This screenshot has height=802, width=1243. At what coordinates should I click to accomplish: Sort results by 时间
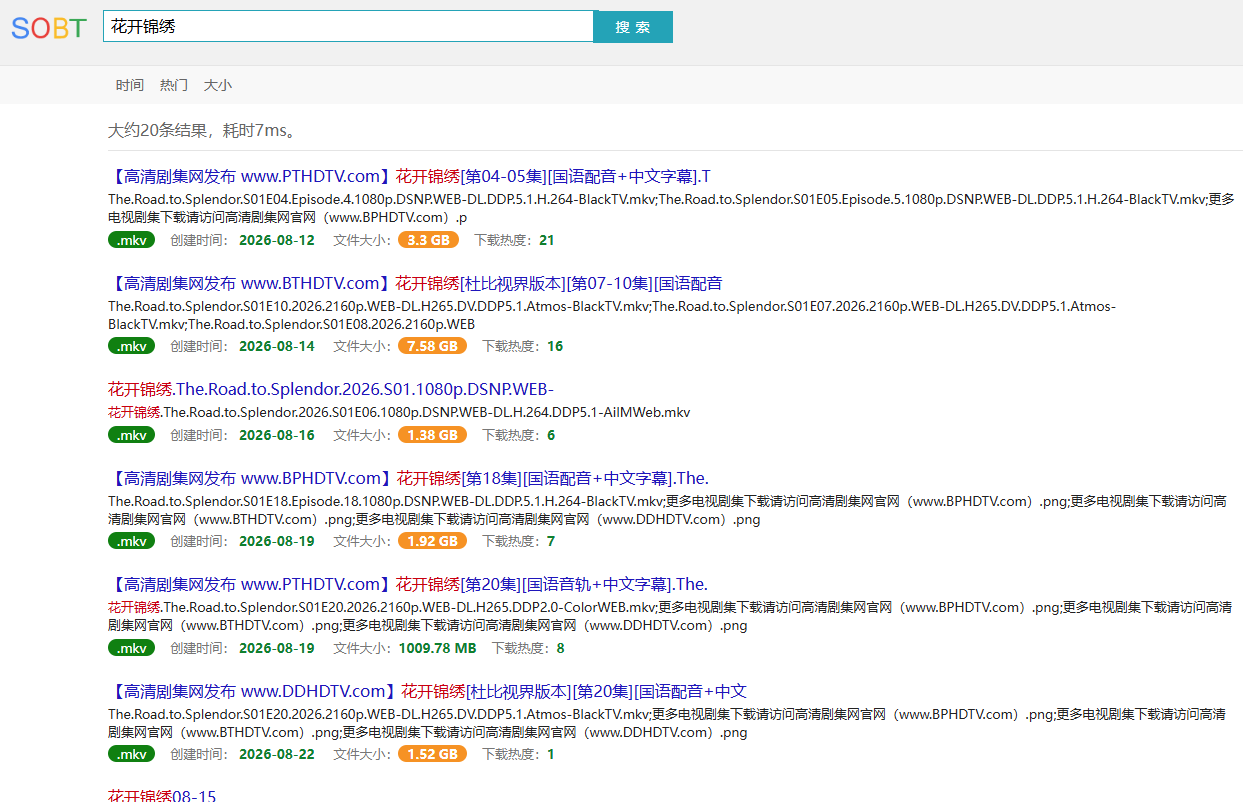(x=130, y=85)
